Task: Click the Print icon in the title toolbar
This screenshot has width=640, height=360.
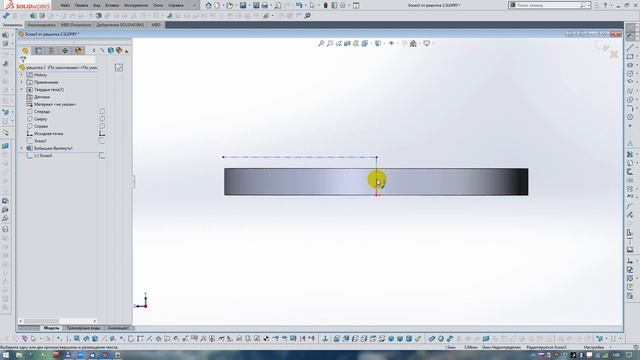Action: click(x=264, y=5)
